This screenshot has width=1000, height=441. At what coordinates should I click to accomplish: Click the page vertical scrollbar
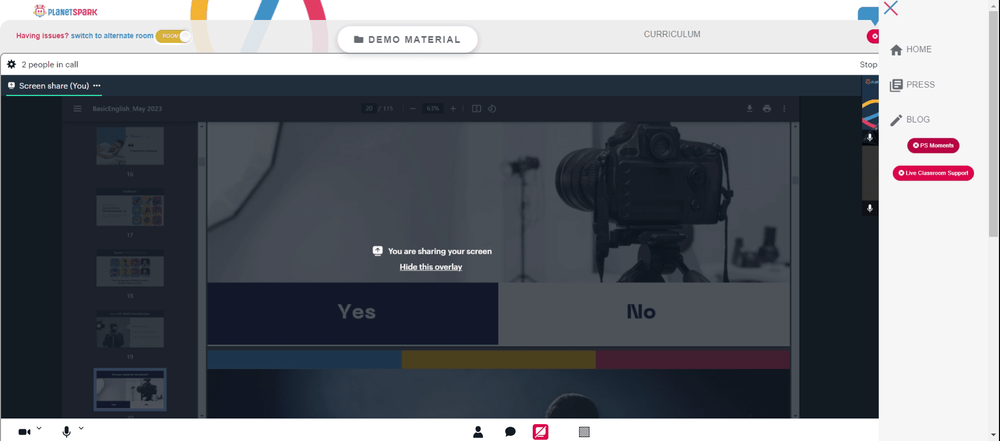[x=994, y=123]
